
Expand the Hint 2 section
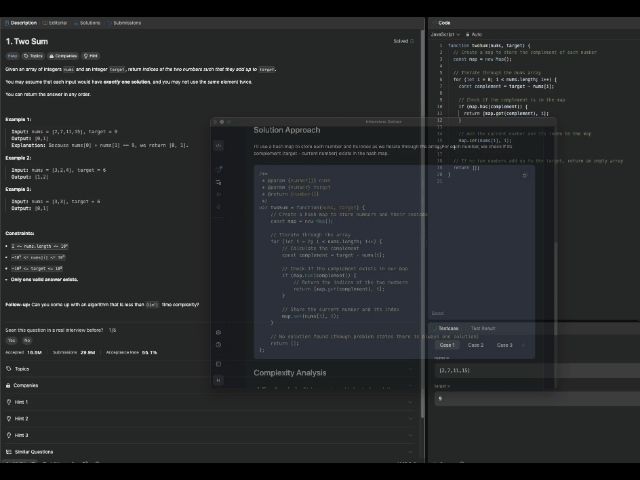tap(21, 419)
